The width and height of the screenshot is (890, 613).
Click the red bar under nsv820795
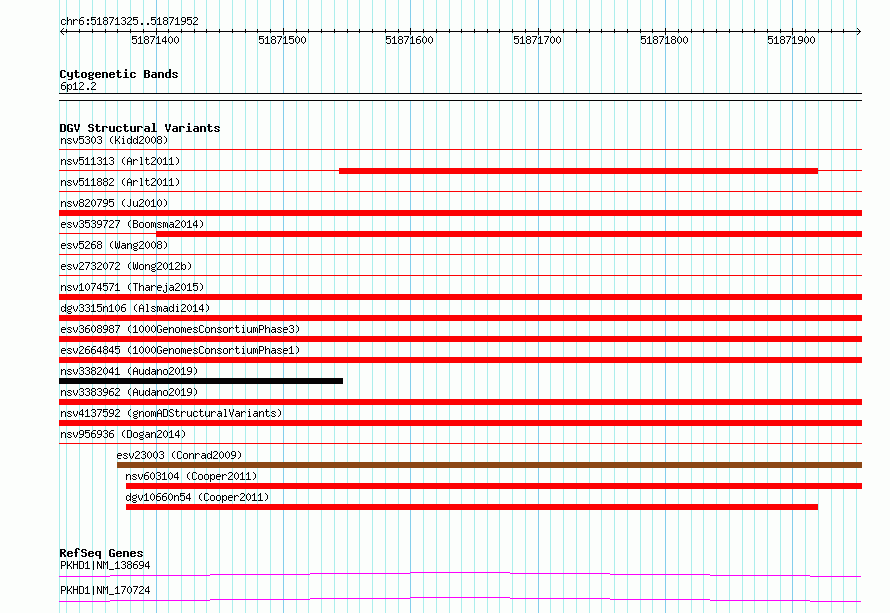coord(460,213)
